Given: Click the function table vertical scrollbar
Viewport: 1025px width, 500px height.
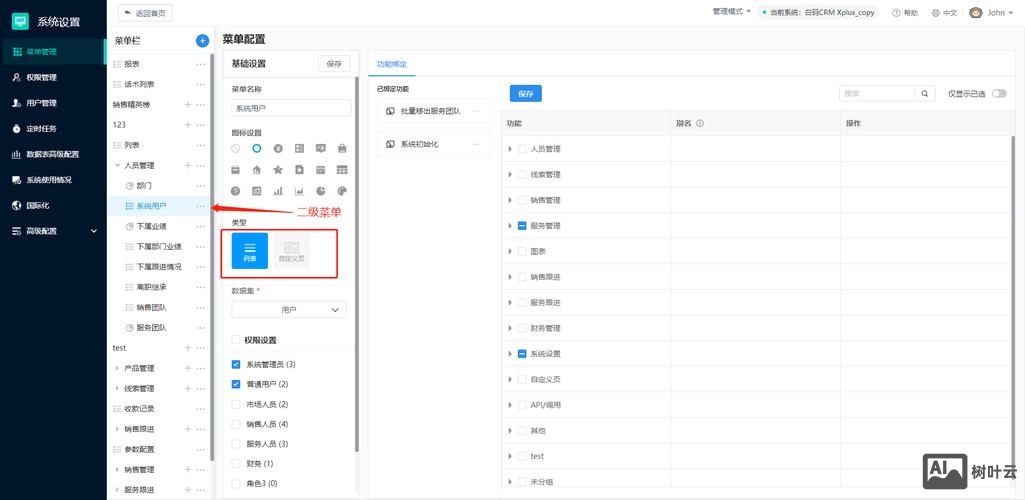Looking at the screenshot, I should (x=1014, y=303).
